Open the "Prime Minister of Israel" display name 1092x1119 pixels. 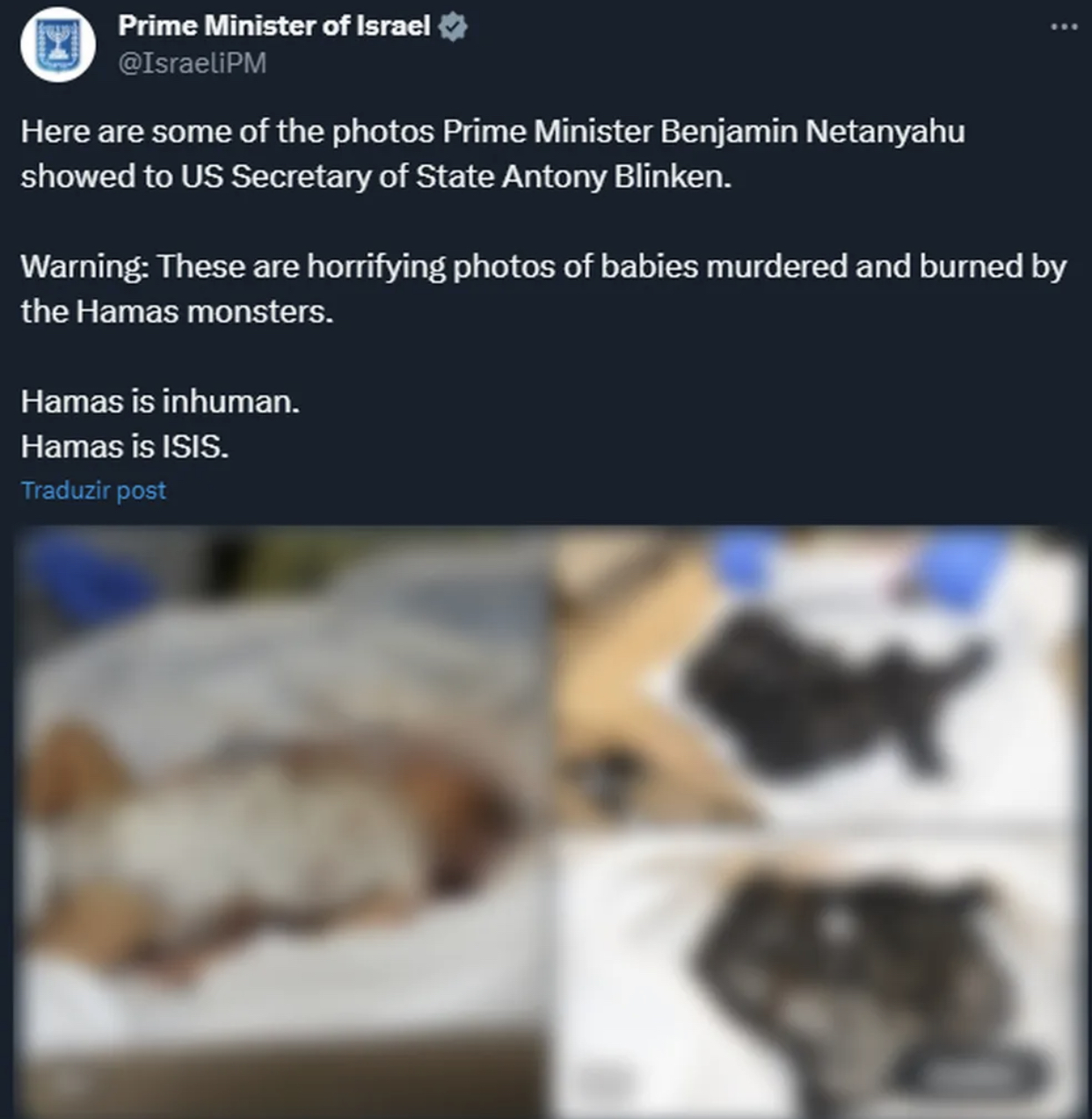pos(274,26)
